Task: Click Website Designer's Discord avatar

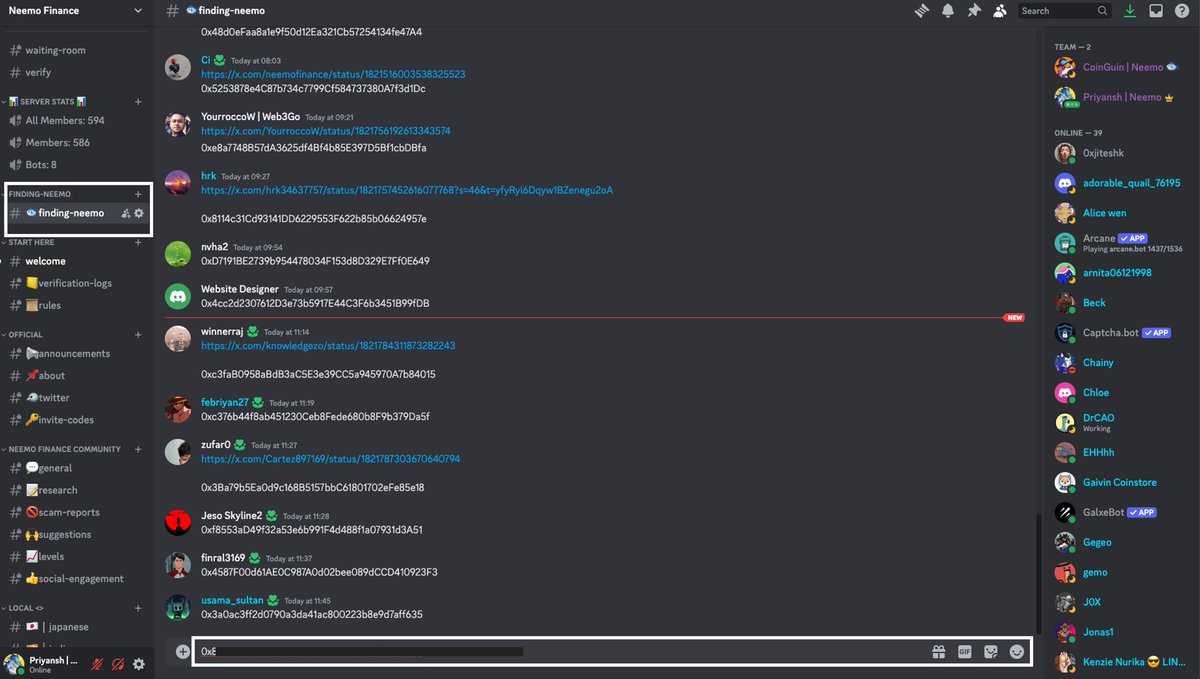Action: click(x=177, y=296)
